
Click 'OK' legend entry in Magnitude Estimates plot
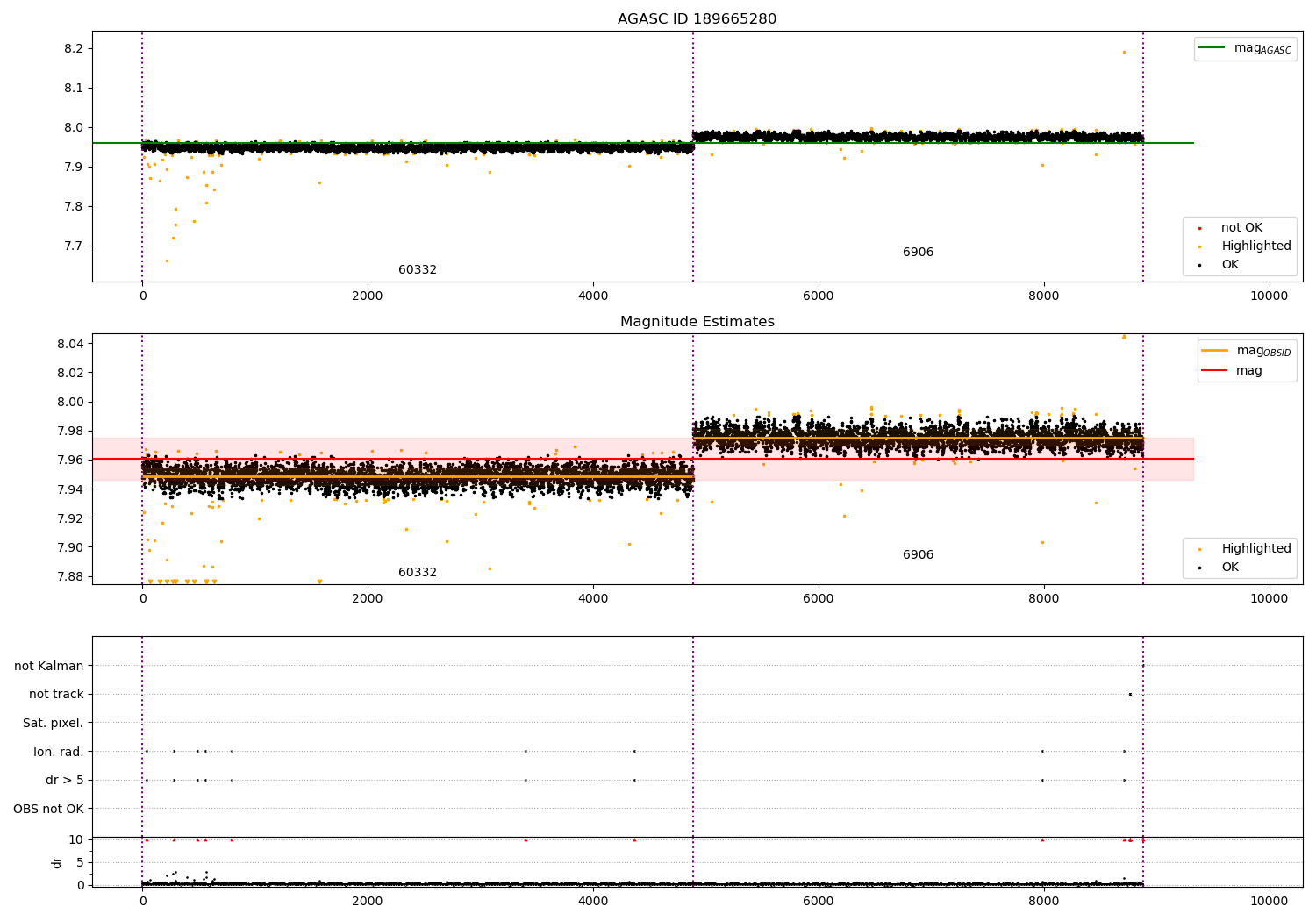coord(1230,568)
